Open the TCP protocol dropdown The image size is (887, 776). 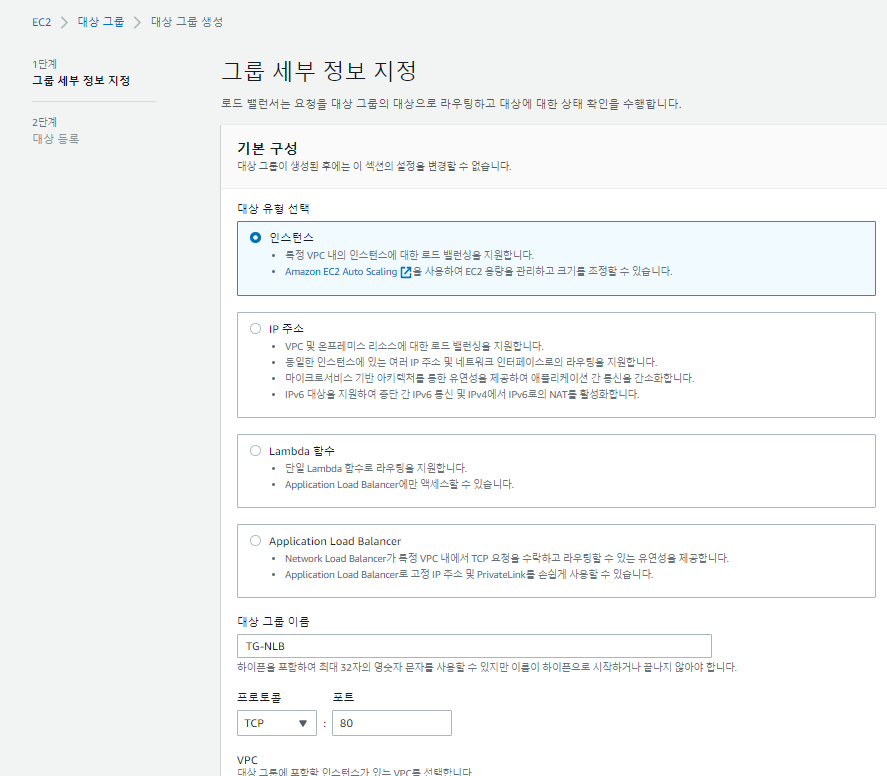[277, 723]
